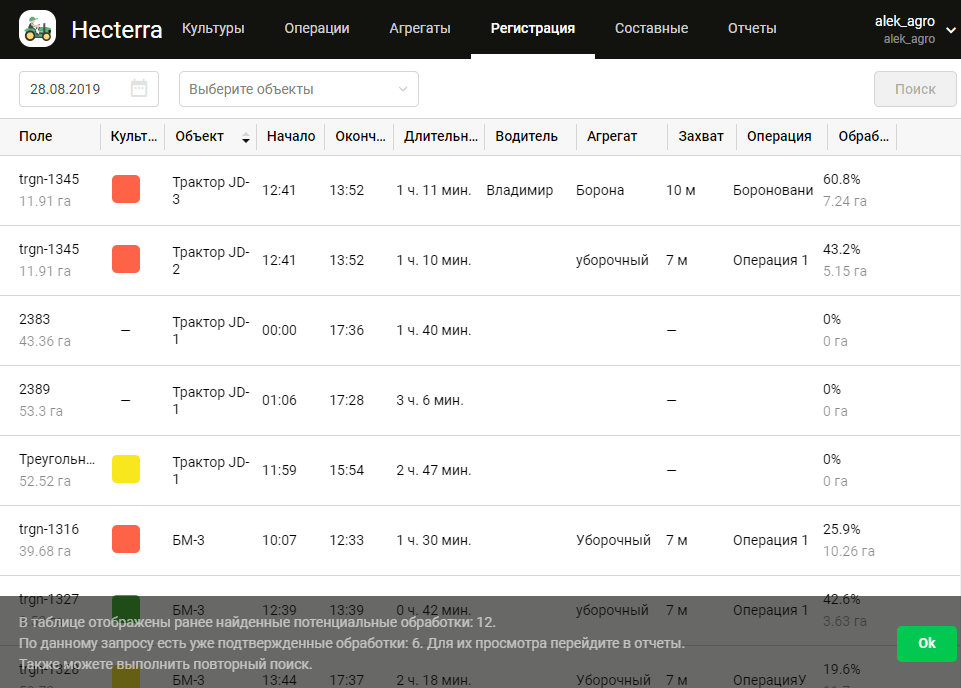Dismiss the notification with the Ok button

click(x=926, y=643)
